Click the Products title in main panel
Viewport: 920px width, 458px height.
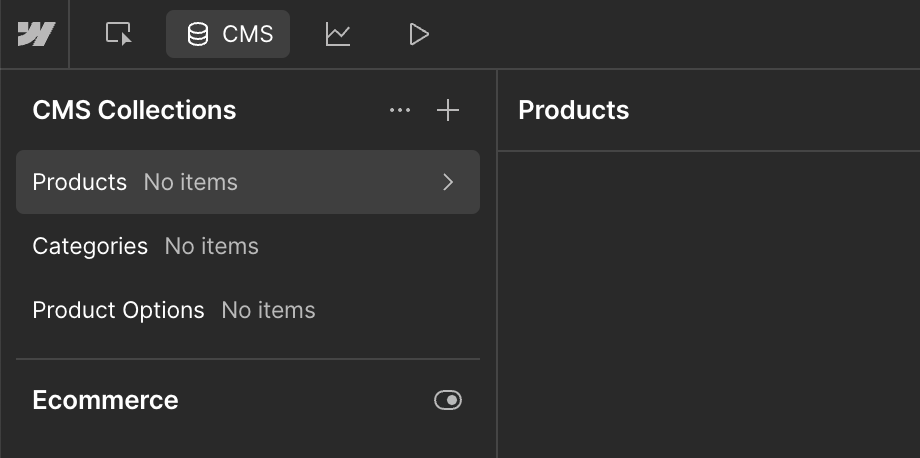pos(574,110)
